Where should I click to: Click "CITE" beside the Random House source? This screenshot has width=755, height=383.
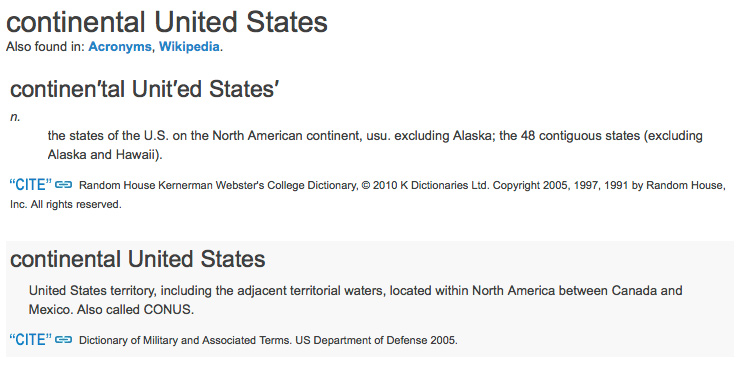click(x=30, y=185)
